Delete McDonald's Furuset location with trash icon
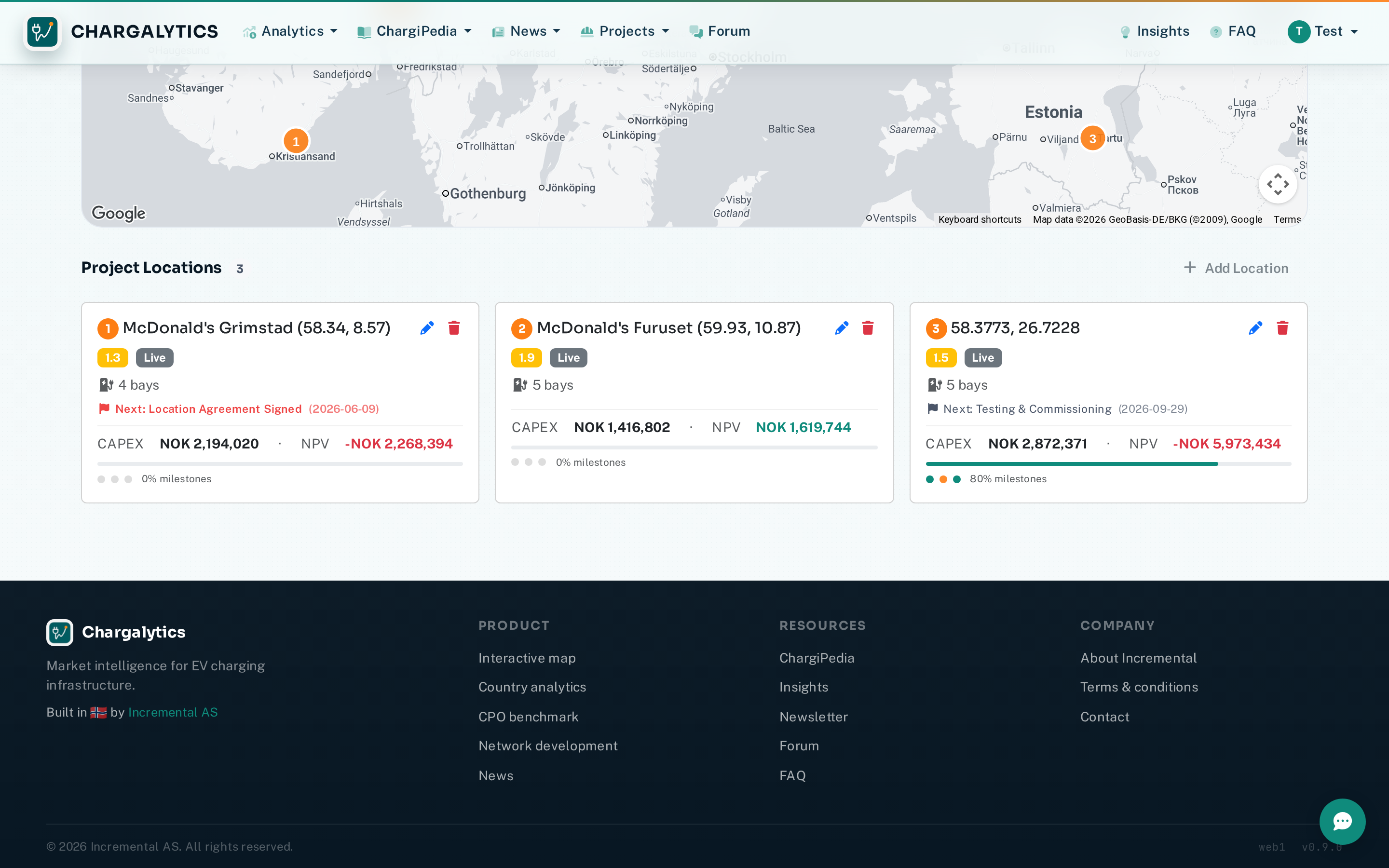Viewport: 1389px width, 868px height. point(868,328)
